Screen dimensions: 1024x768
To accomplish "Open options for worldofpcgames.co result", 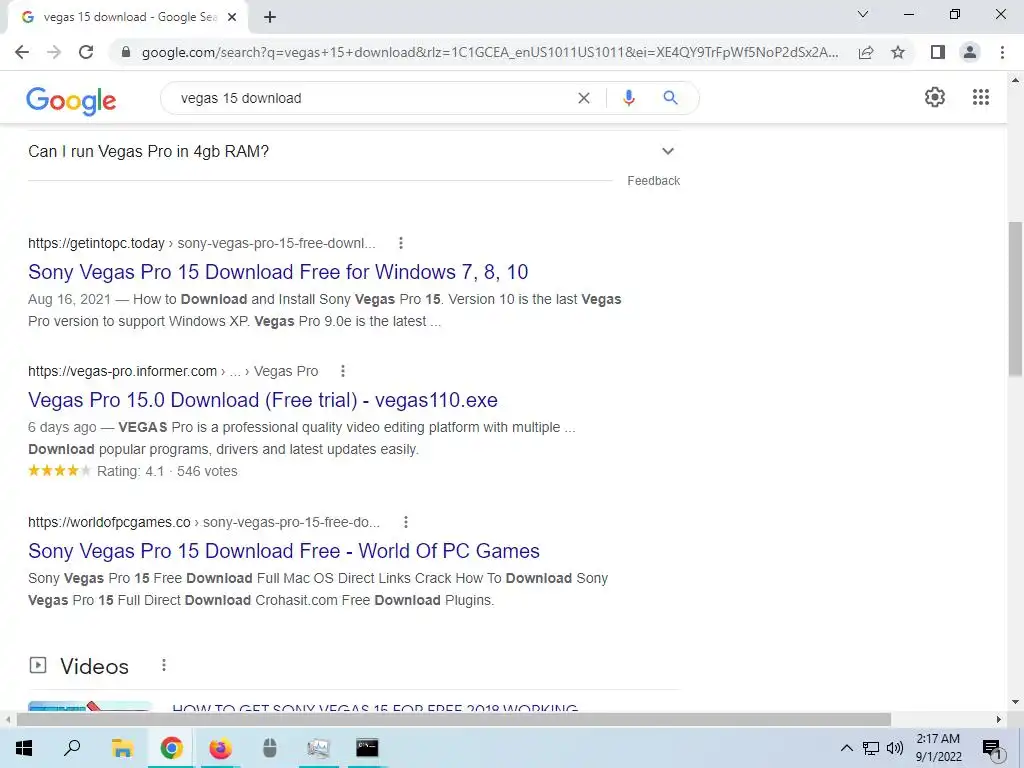I will point(406,522).
